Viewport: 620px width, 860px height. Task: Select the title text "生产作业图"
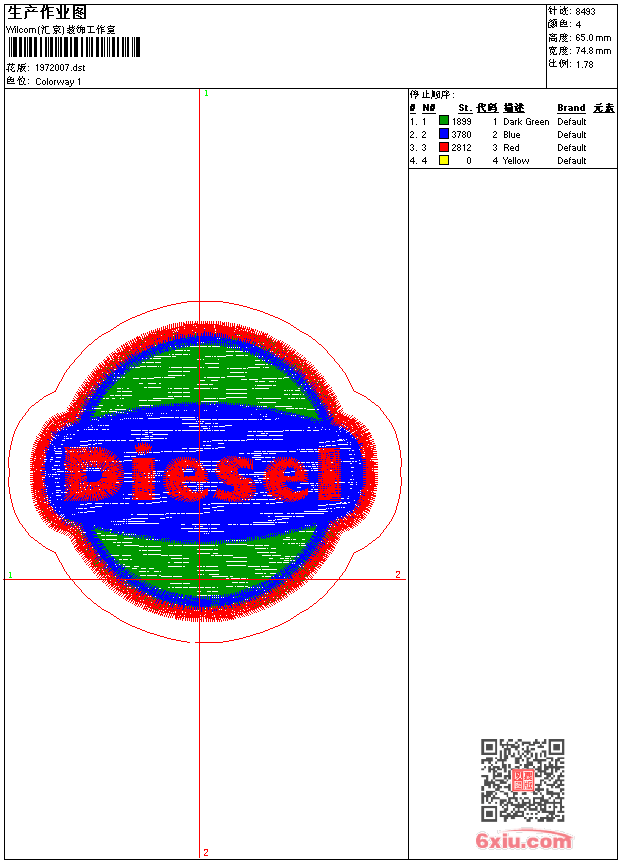point(47,13)
